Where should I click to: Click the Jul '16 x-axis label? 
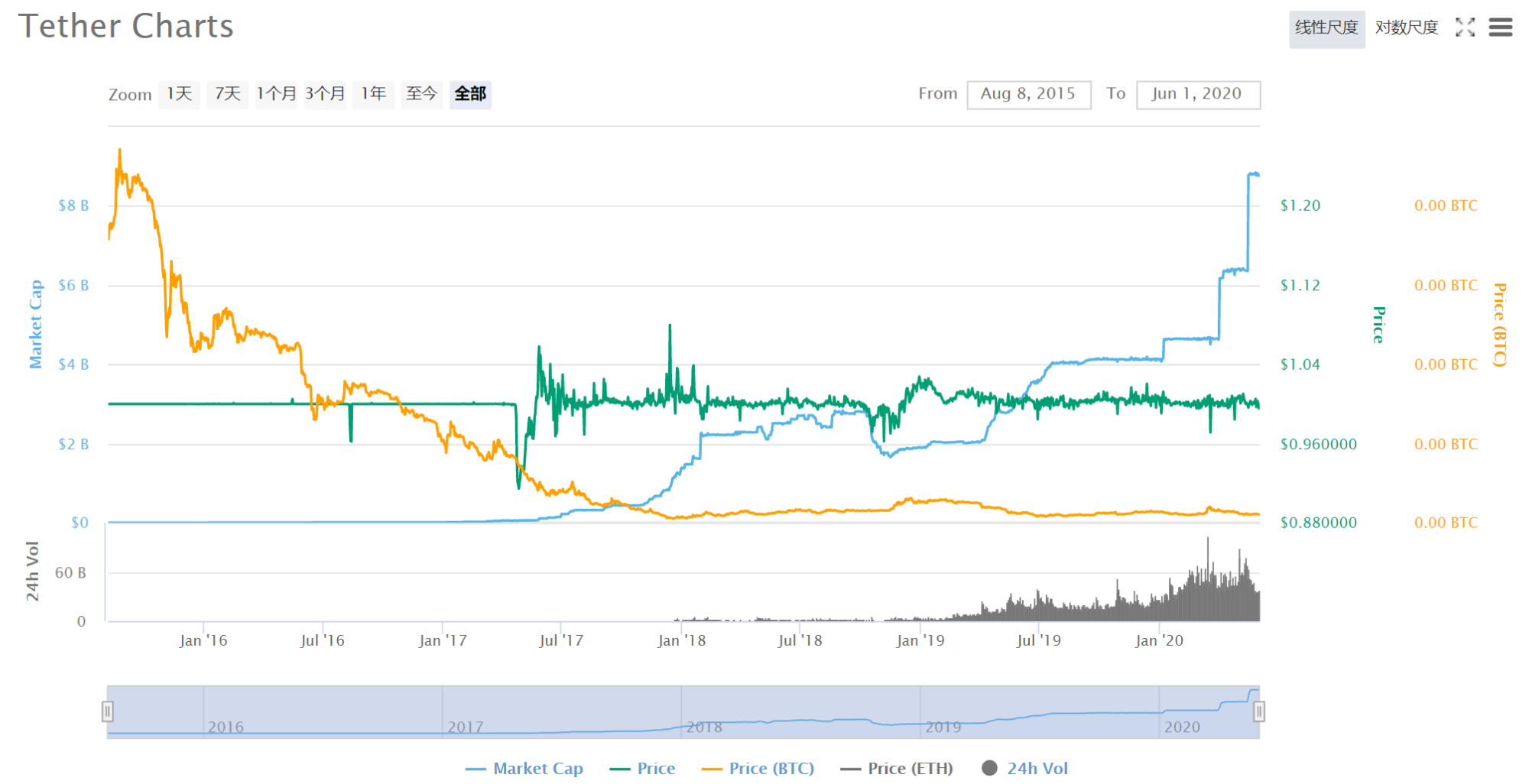point(323,640)
